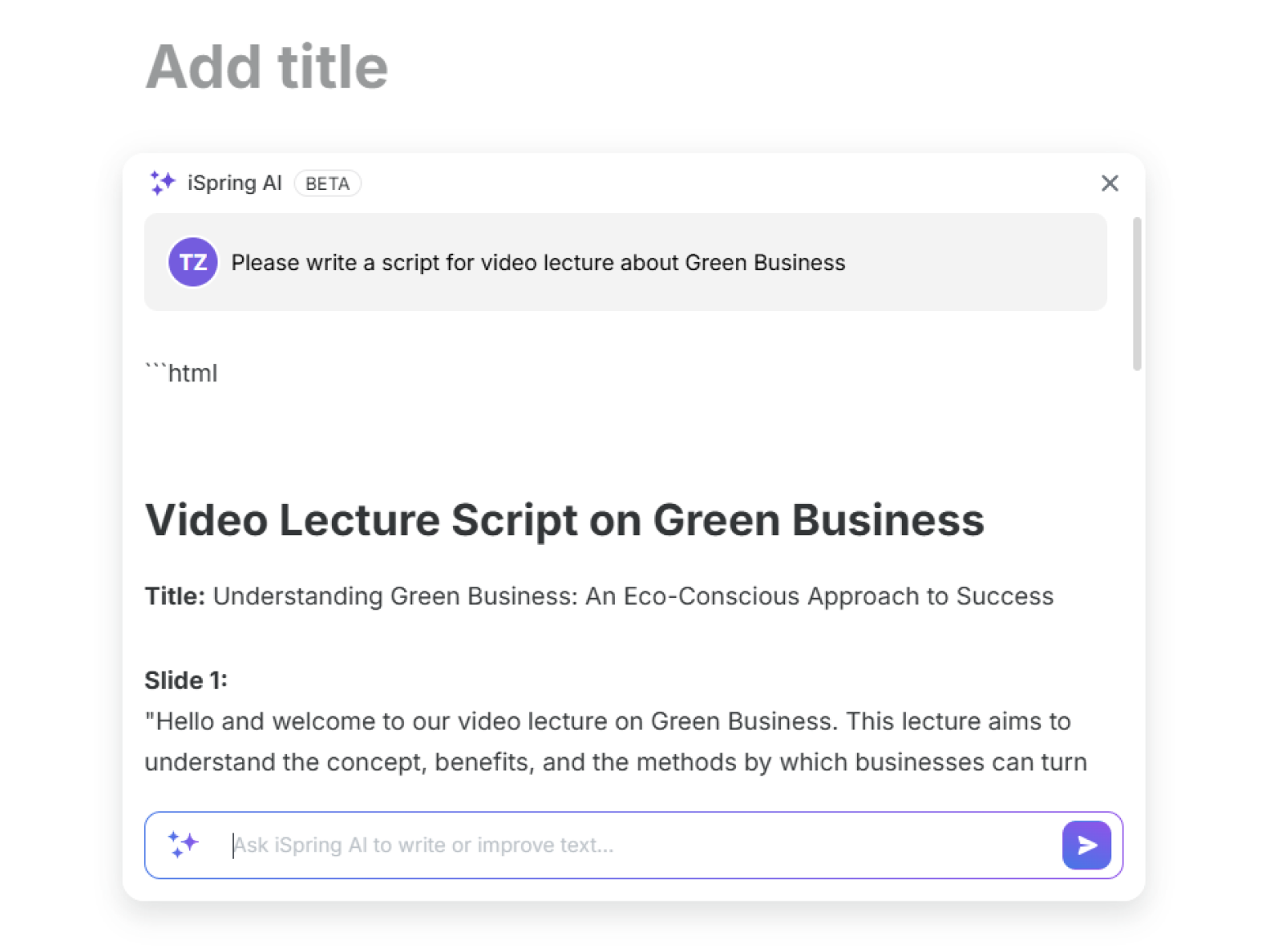Click the Hello and welcome paragraph text
1270x952 pixels.
pyautogui.click(x=616, y=741)
